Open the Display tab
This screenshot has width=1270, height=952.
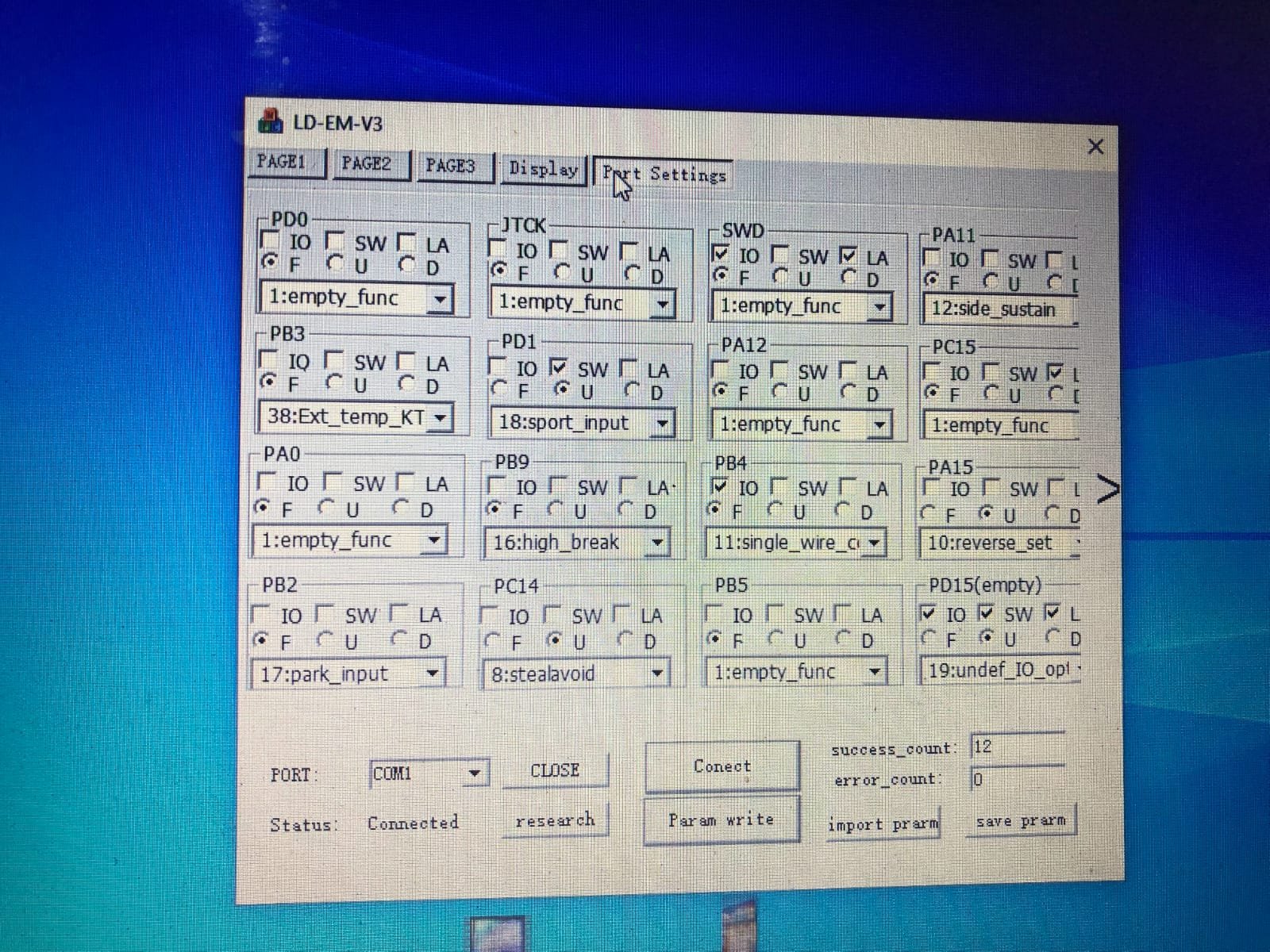click(543, 168)
